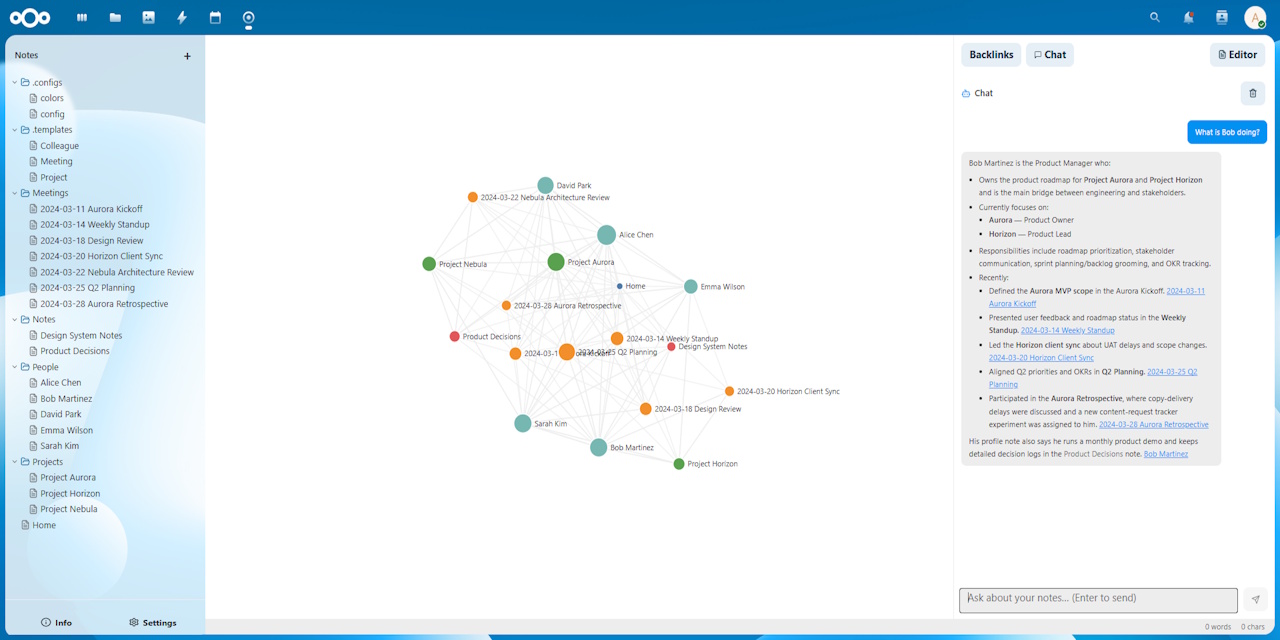The height and width of the screenshot is (640, 1280).
Task: Open Project Horizon in sidebar
Action: pos(70,493)
